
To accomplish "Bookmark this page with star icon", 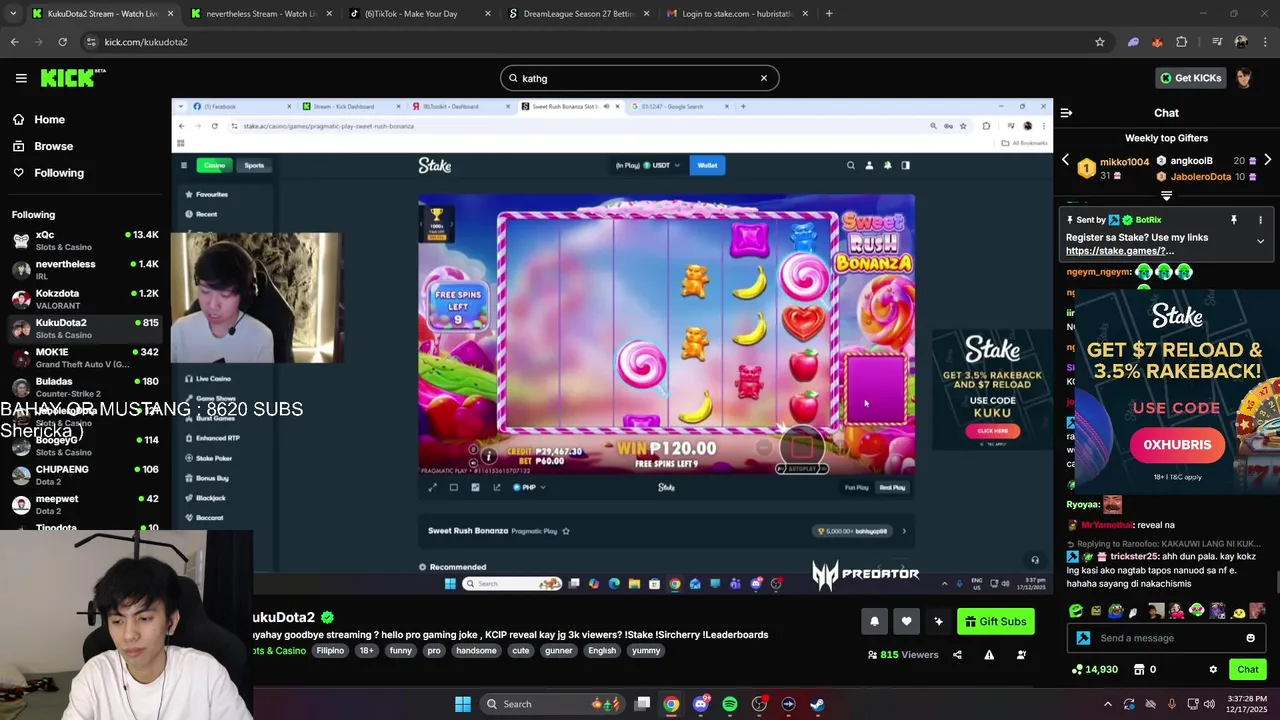I will 1100,42.
